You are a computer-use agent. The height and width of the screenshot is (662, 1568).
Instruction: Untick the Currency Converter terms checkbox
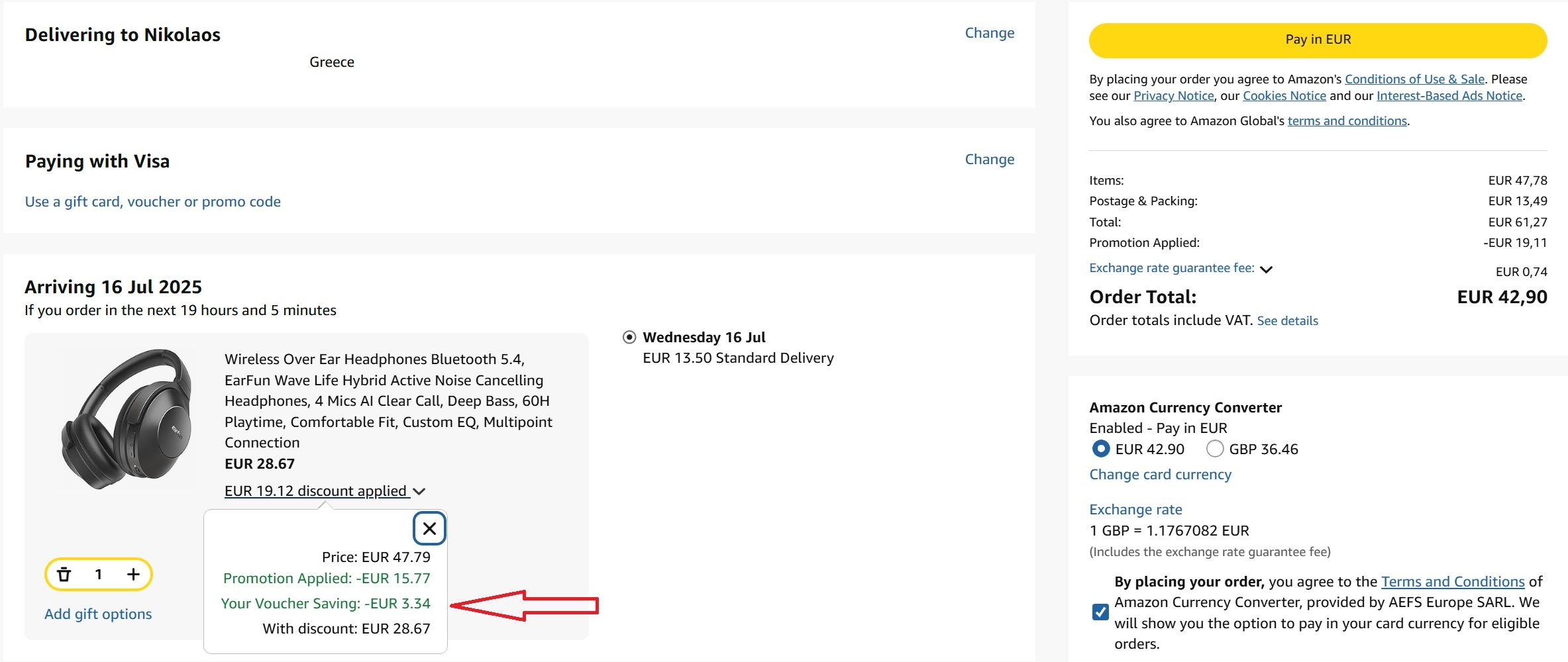pyautogui.click(x=1100, y=612)
